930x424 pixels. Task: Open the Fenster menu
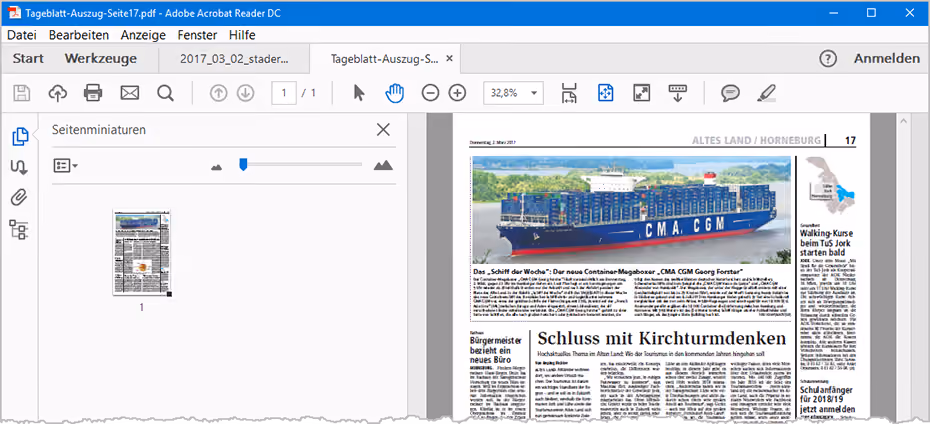pos(197,35)
